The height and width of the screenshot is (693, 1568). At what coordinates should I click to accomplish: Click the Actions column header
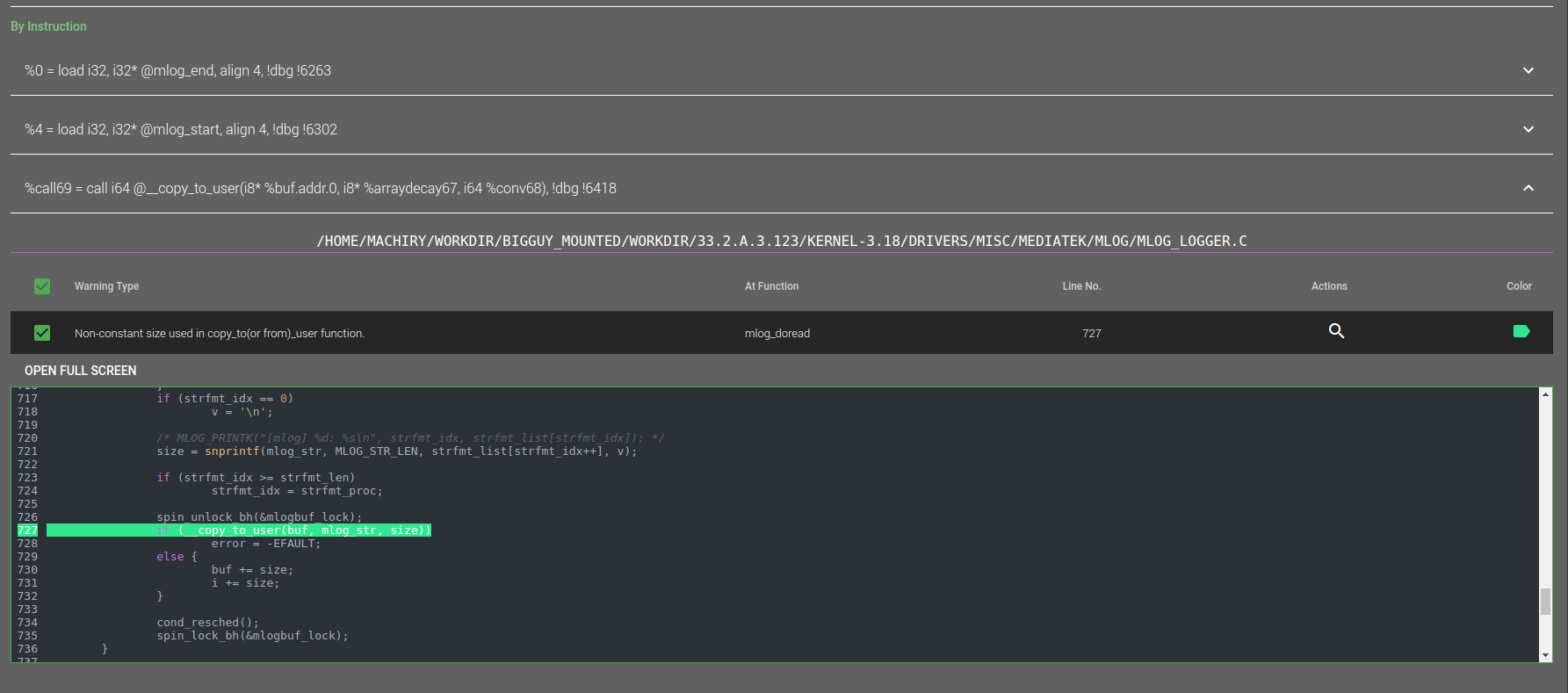pos(1329,286)
